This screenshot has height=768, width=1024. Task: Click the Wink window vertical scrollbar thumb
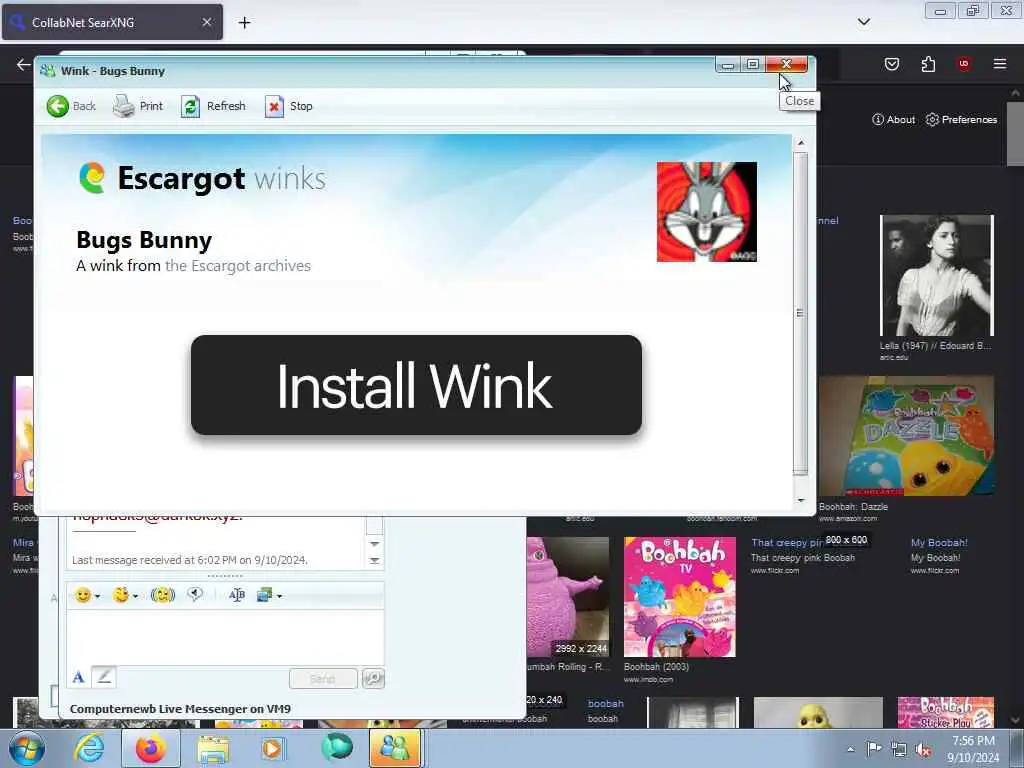(801, 313)
